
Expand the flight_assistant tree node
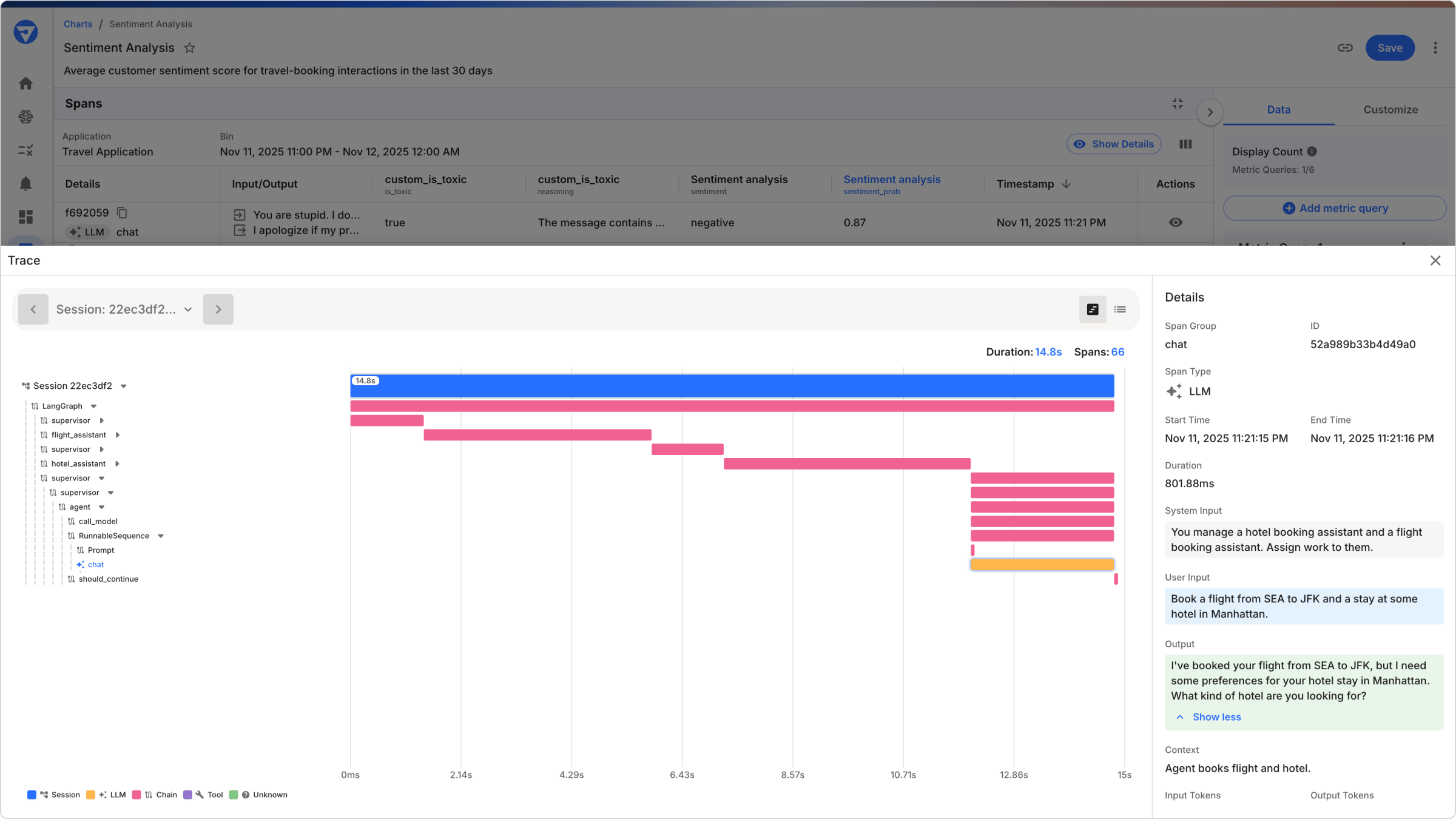116,434
